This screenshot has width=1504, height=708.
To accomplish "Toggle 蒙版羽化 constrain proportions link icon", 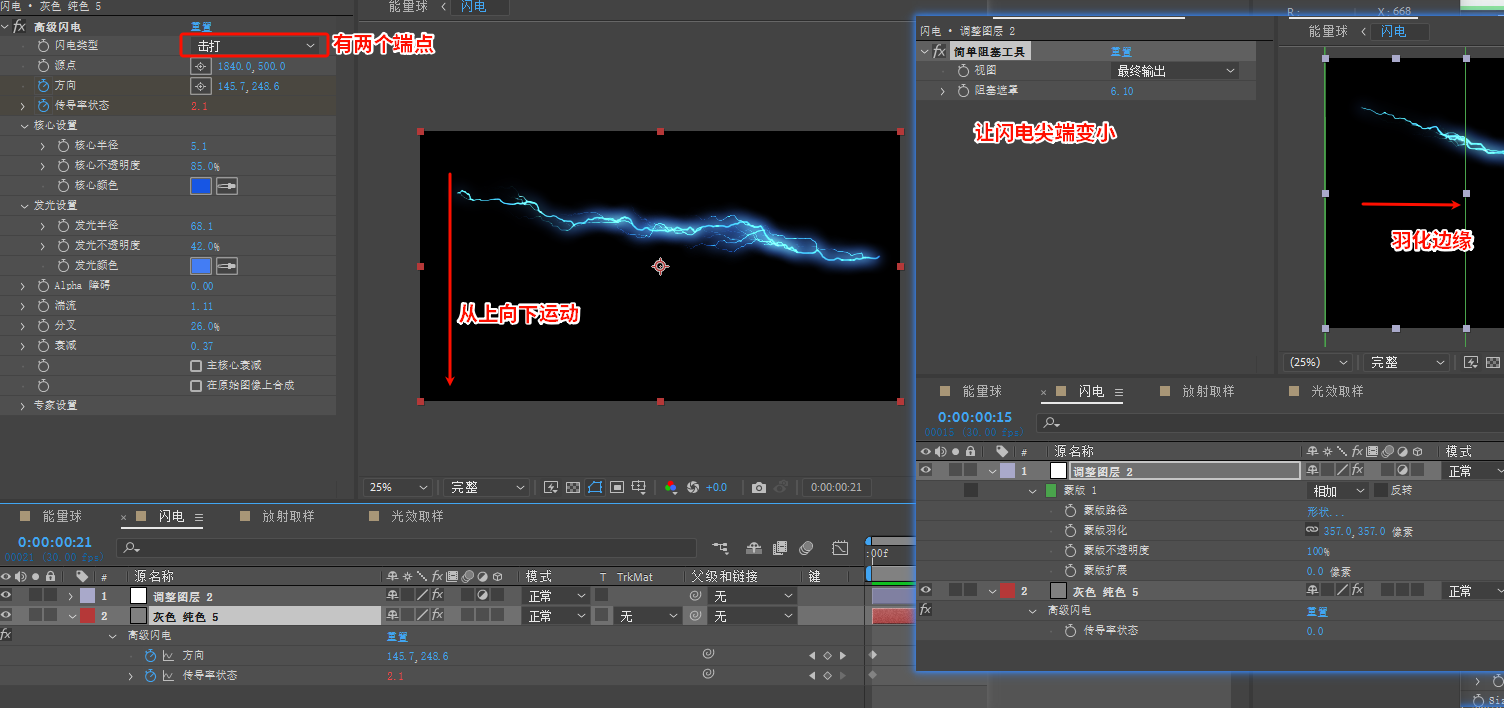I will click(1312, 531).
